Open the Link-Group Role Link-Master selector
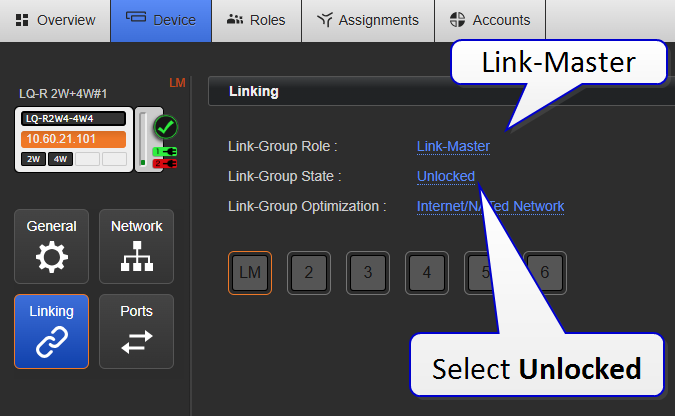 (453, 146)
